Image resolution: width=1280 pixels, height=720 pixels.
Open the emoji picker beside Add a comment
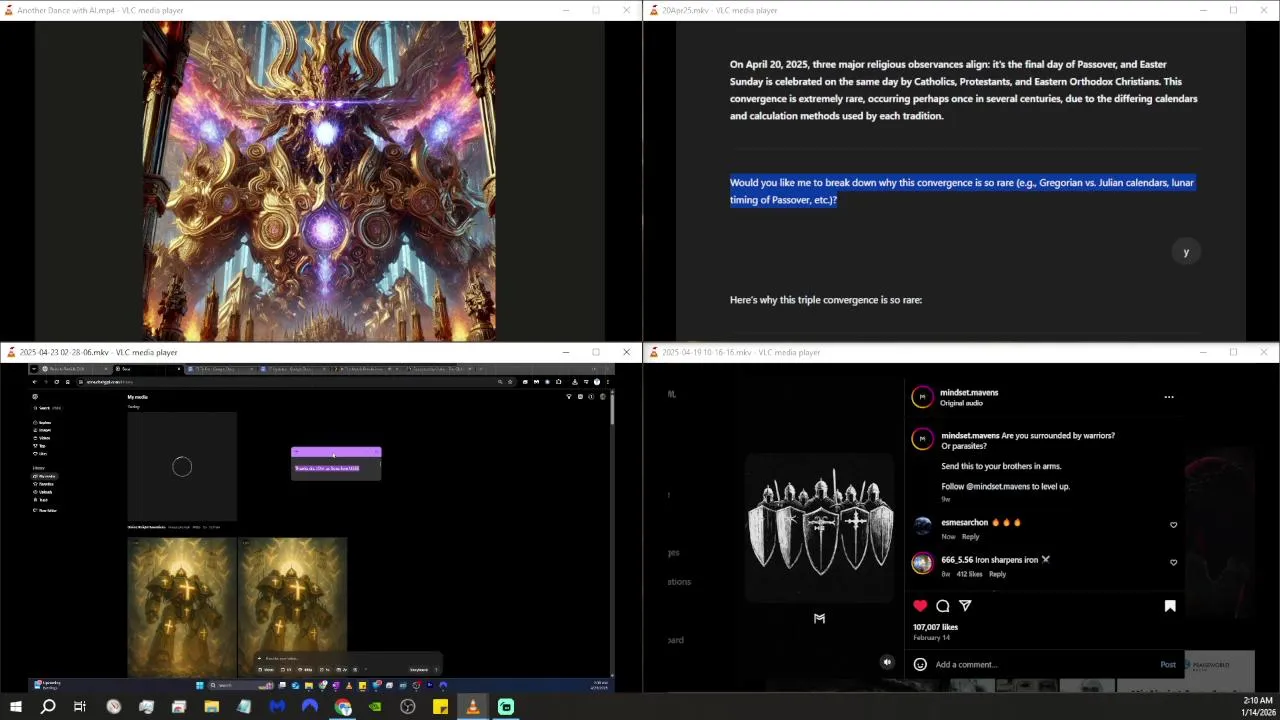click(x=920, y=664)
